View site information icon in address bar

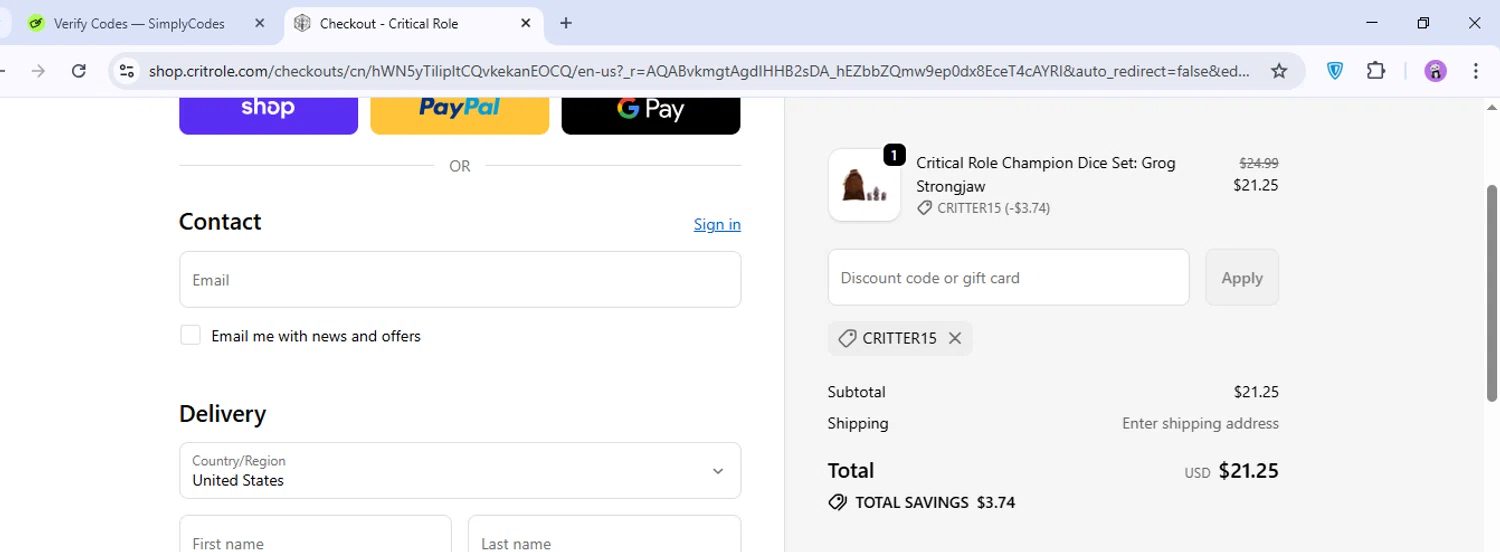(126, 71)
